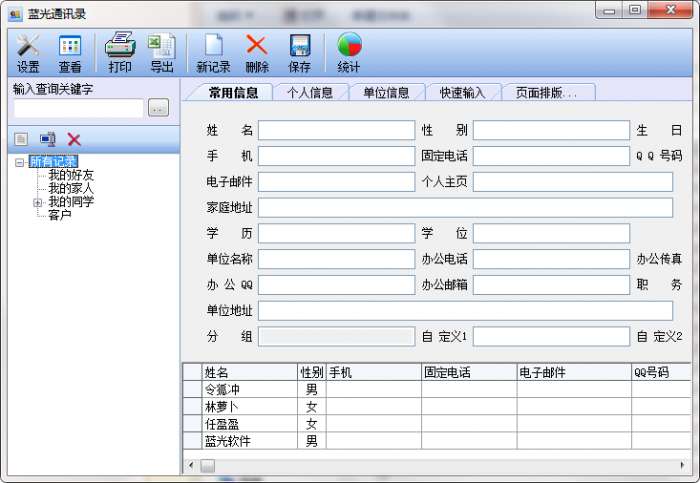Click the 办公邮箱 input field
Image resolution: width=700 pixels, height=483 pixels.
click(551, 285)
